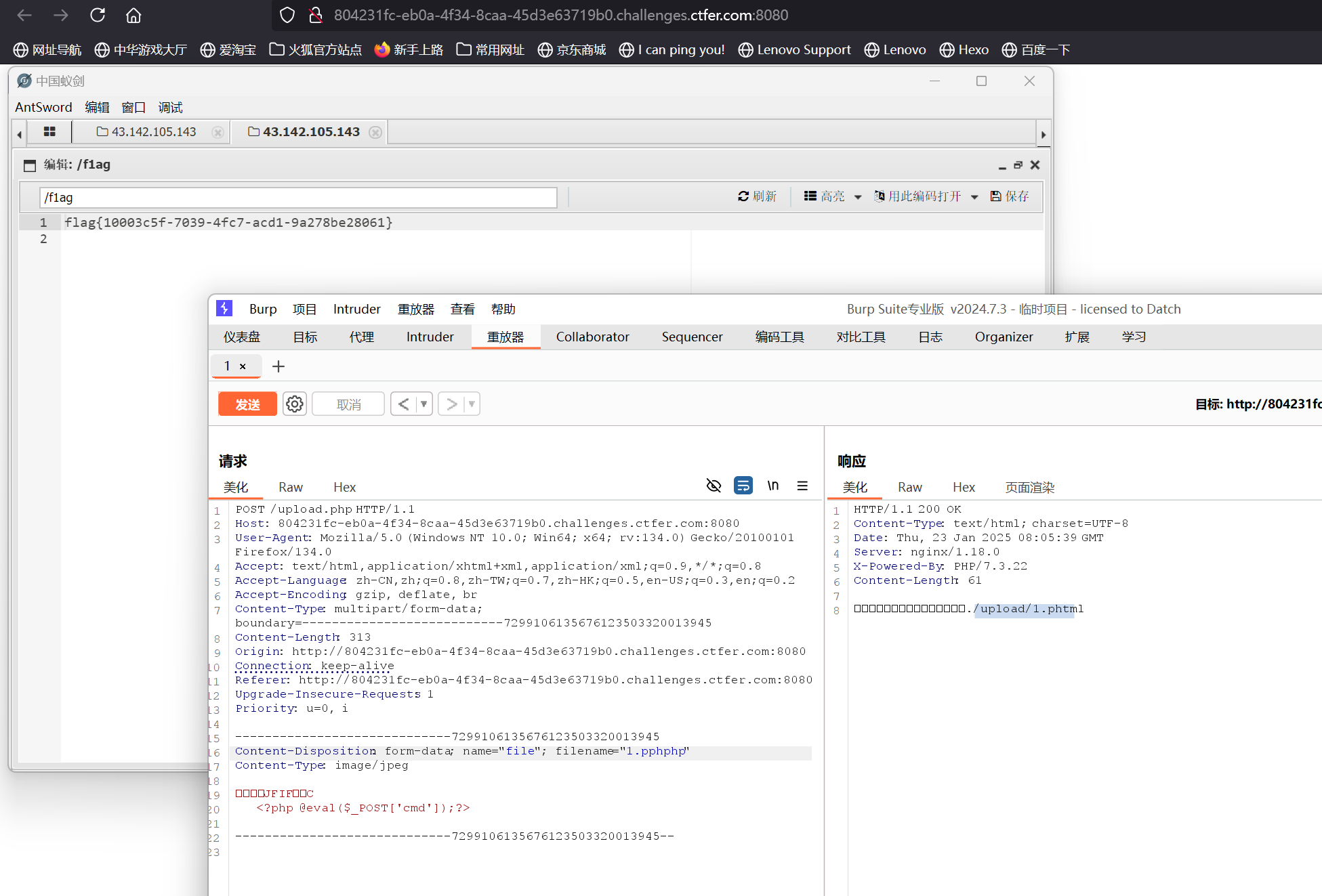Open history back dropdown arrow
Viewport: 1322px width, 896px height.
[424, 404]
